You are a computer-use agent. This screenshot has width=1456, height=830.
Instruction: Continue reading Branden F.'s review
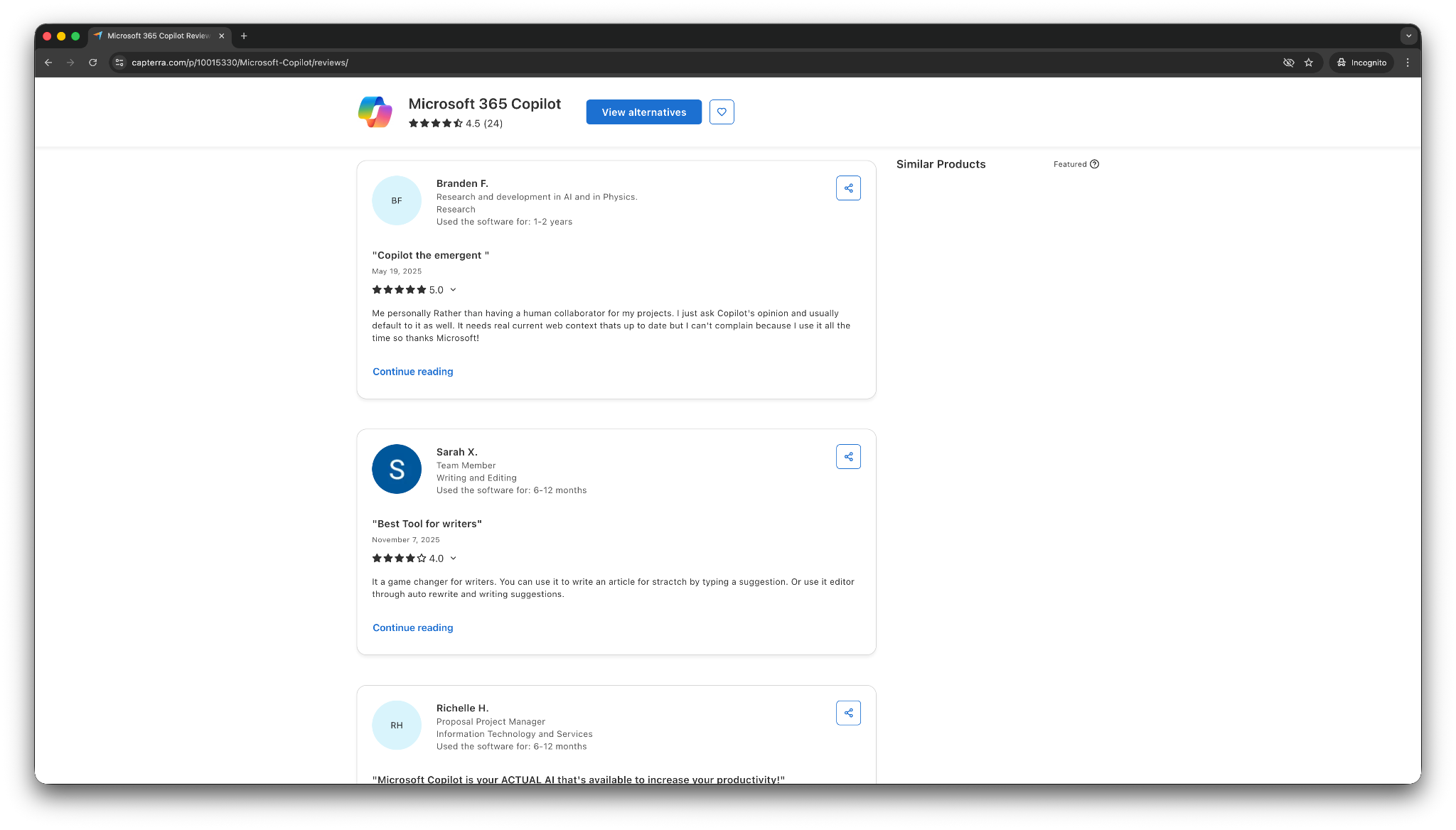tap(412, 372)
